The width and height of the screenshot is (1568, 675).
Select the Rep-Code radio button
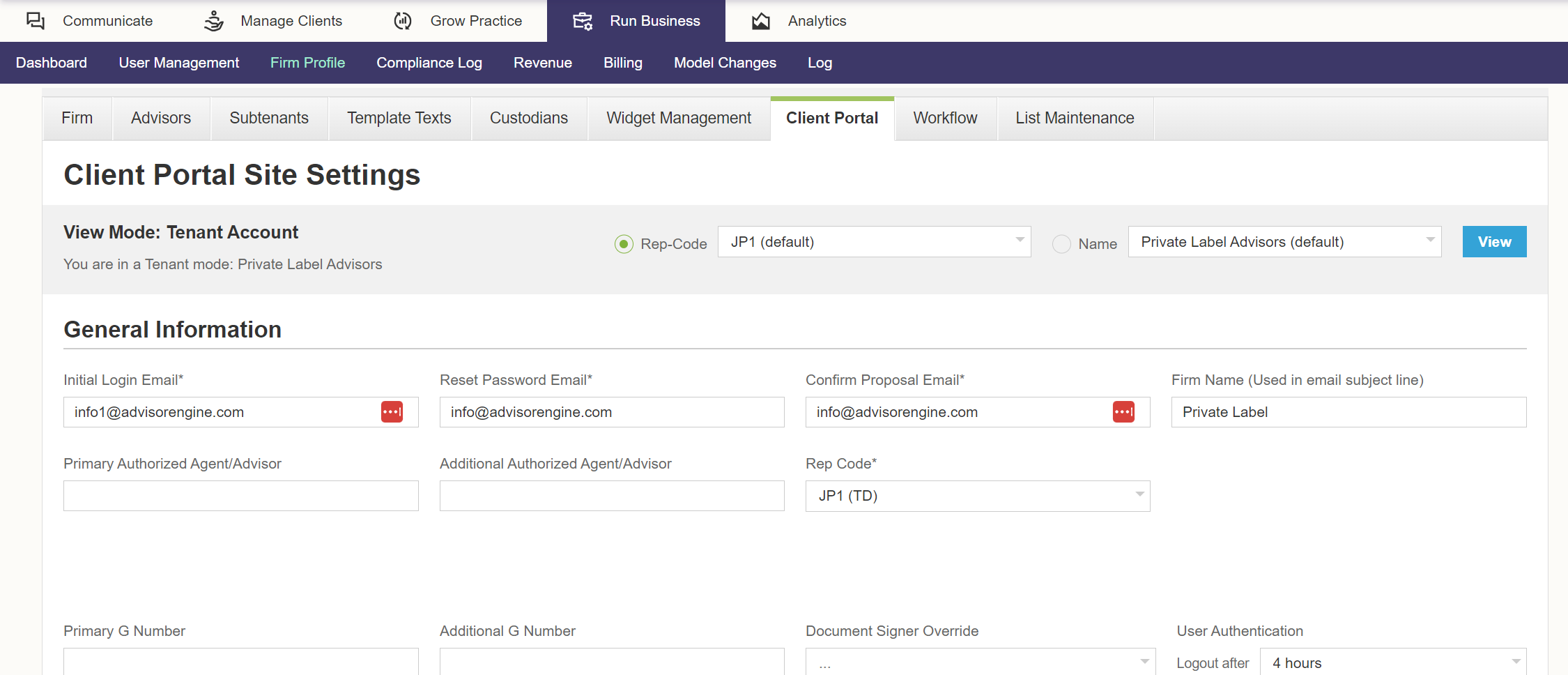coord(624,244)
